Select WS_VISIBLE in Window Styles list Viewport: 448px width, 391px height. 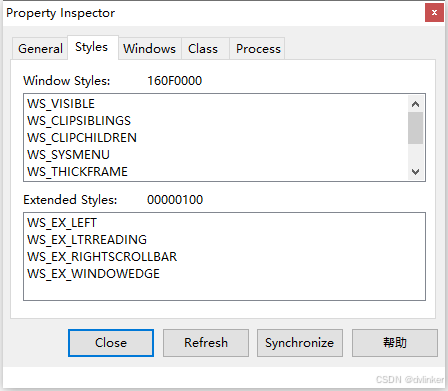(x=61, y=104)
